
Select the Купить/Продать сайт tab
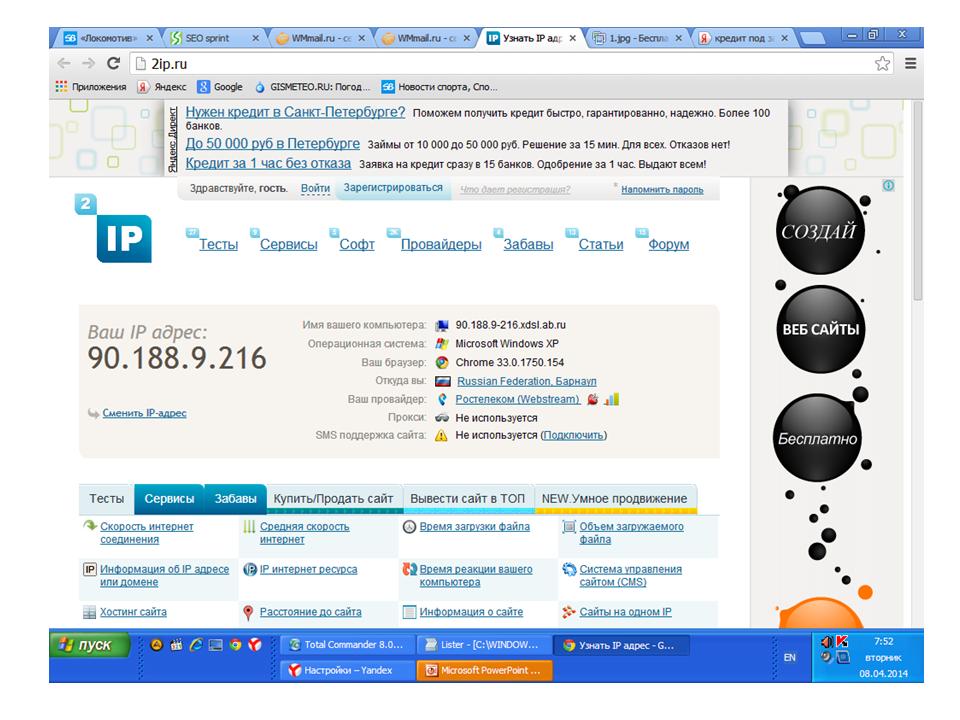coord(334,498)
